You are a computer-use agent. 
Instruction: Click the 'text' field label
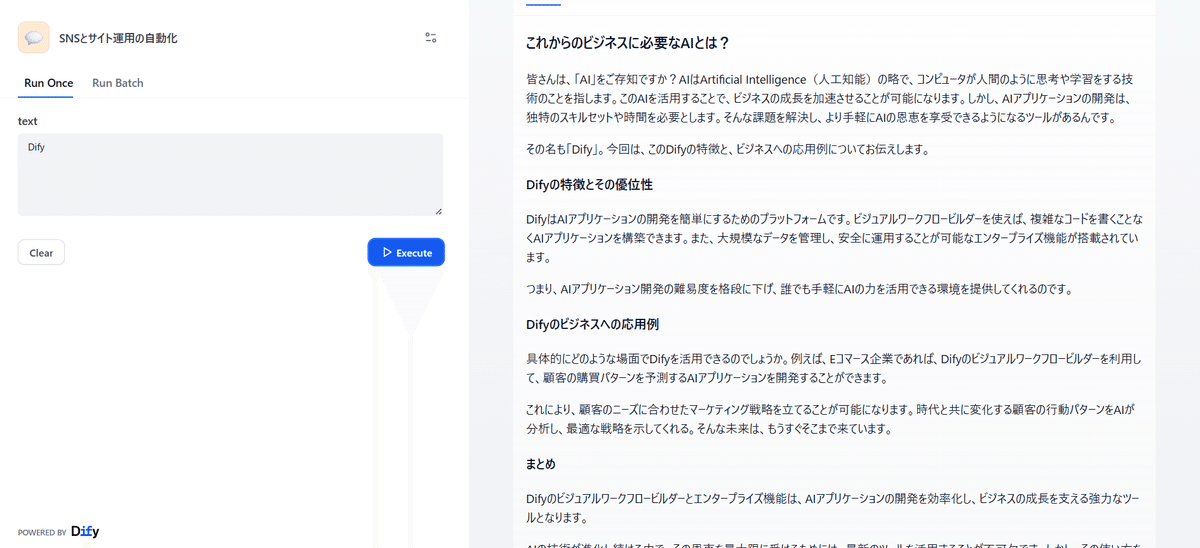(x=28, y=121)
